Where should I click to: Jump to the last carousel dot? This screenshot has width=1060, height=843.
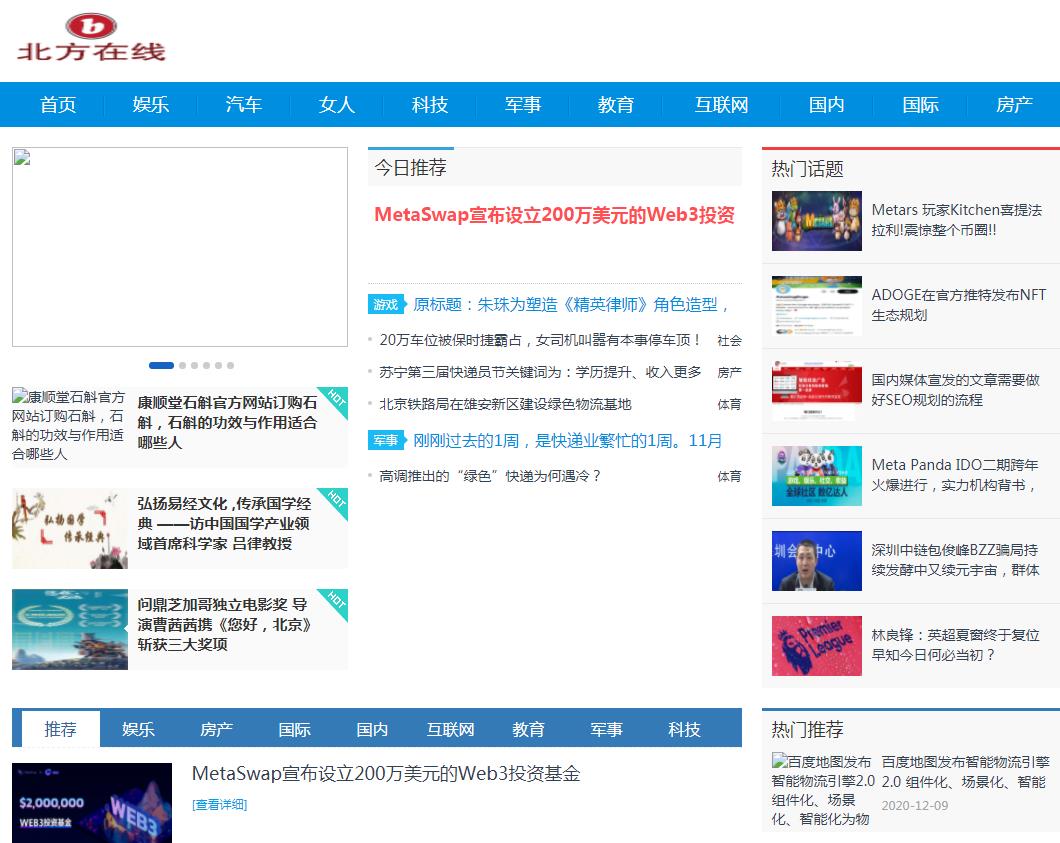[x=231, y=366]
